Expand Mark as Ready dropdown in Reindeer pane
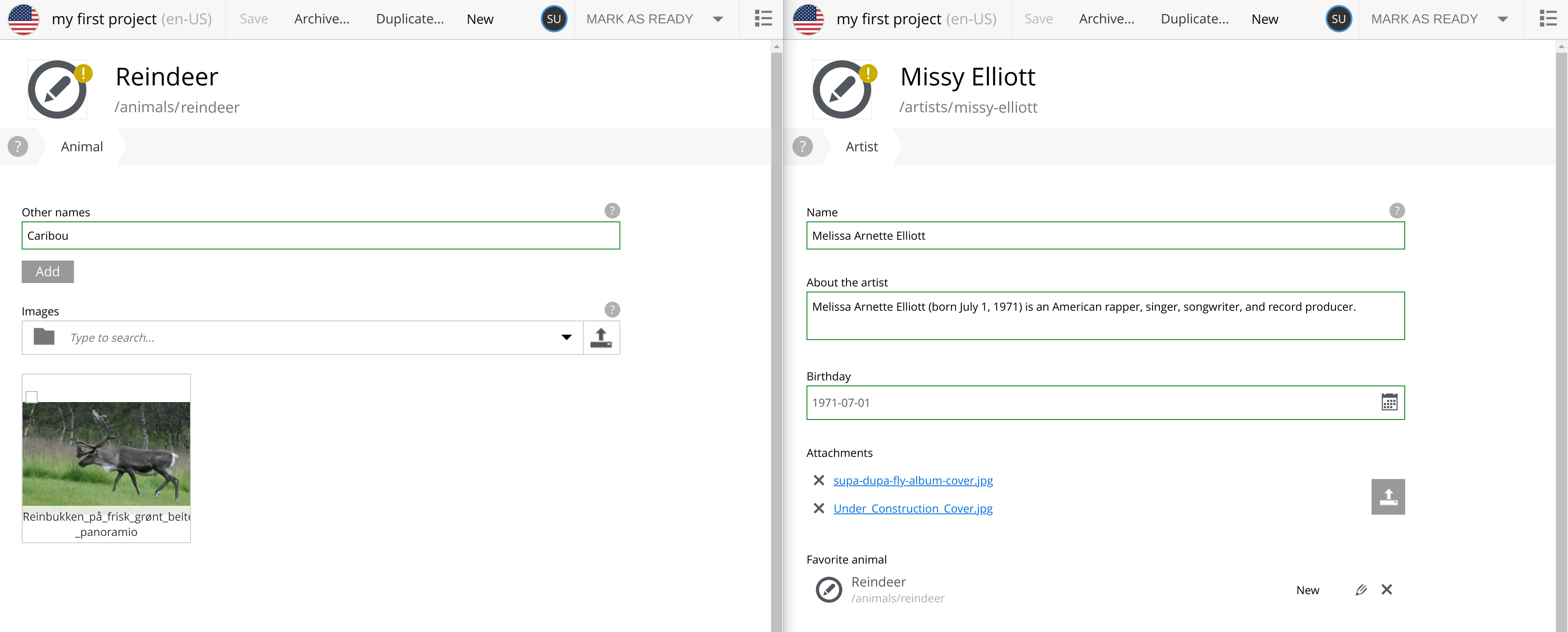This screenshot has width=1568, height=632. pos(718,20)
